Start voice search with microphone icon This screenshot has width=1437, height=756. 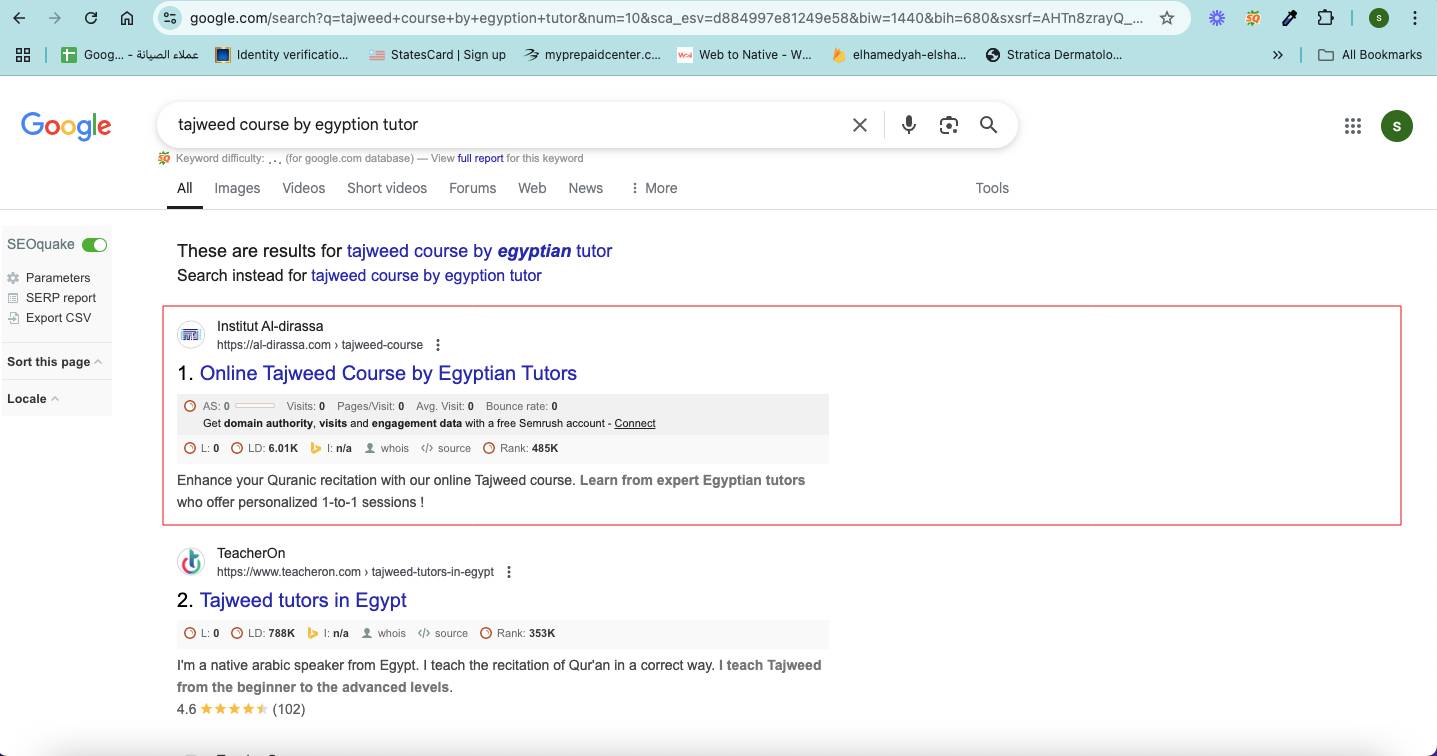[909, 125]
